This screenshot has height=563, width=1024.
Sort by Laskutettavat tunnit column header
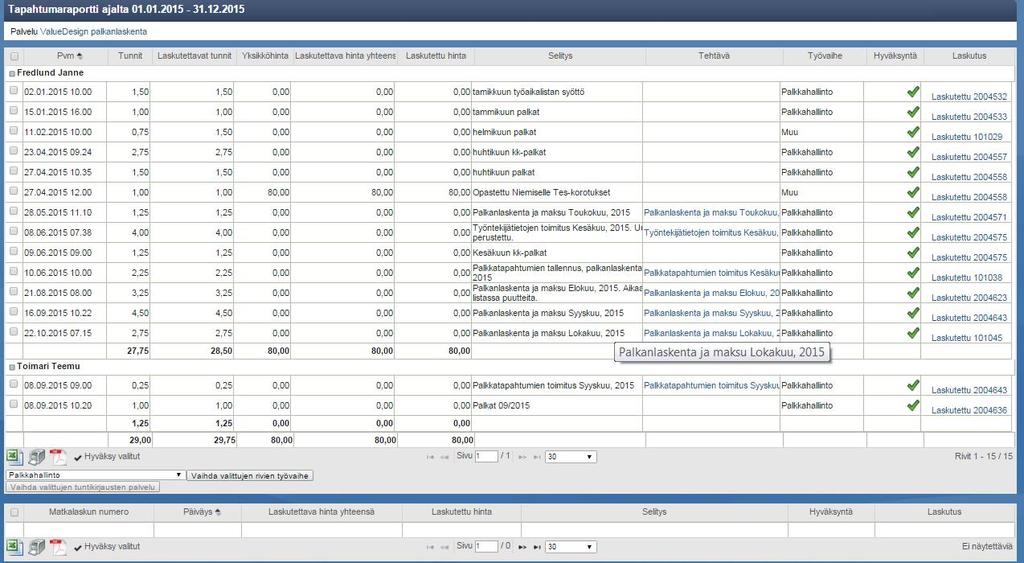pyautogui.click(x=195, y=56)
